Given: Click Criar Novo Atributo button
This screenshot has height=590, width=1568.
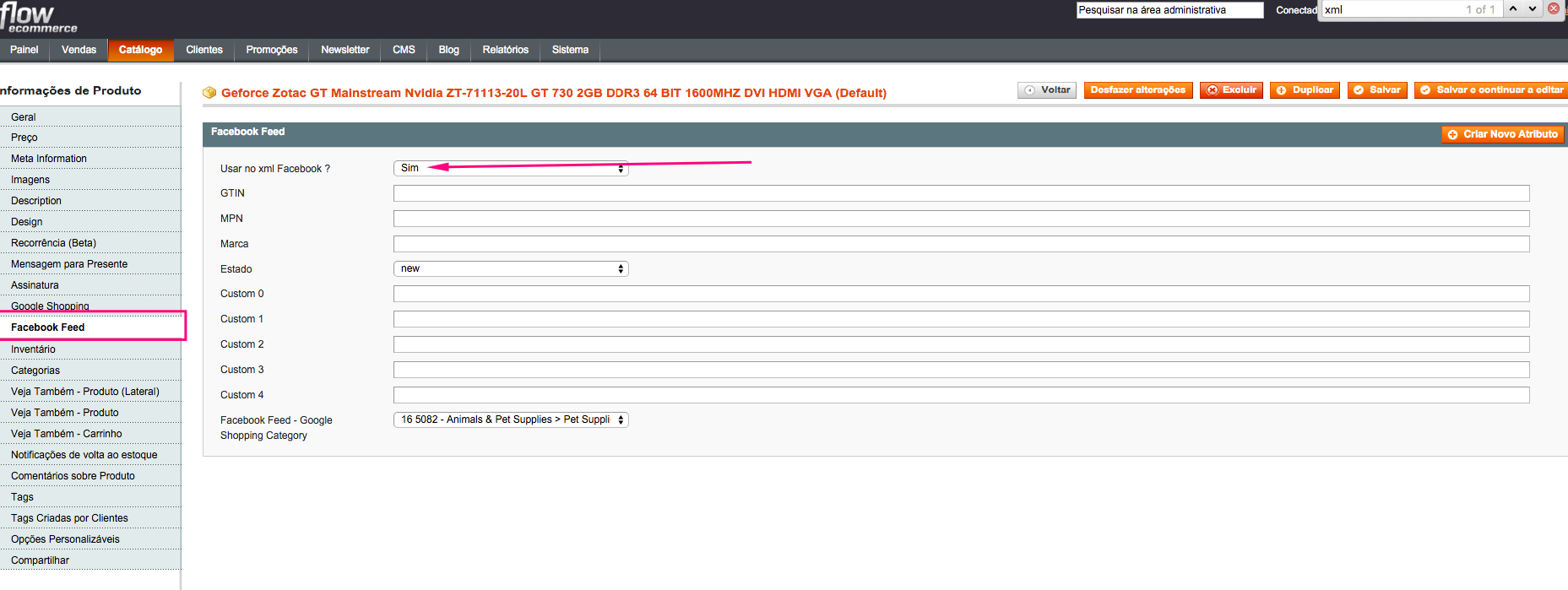Looking at the screenshot, I should point(1503,134).
